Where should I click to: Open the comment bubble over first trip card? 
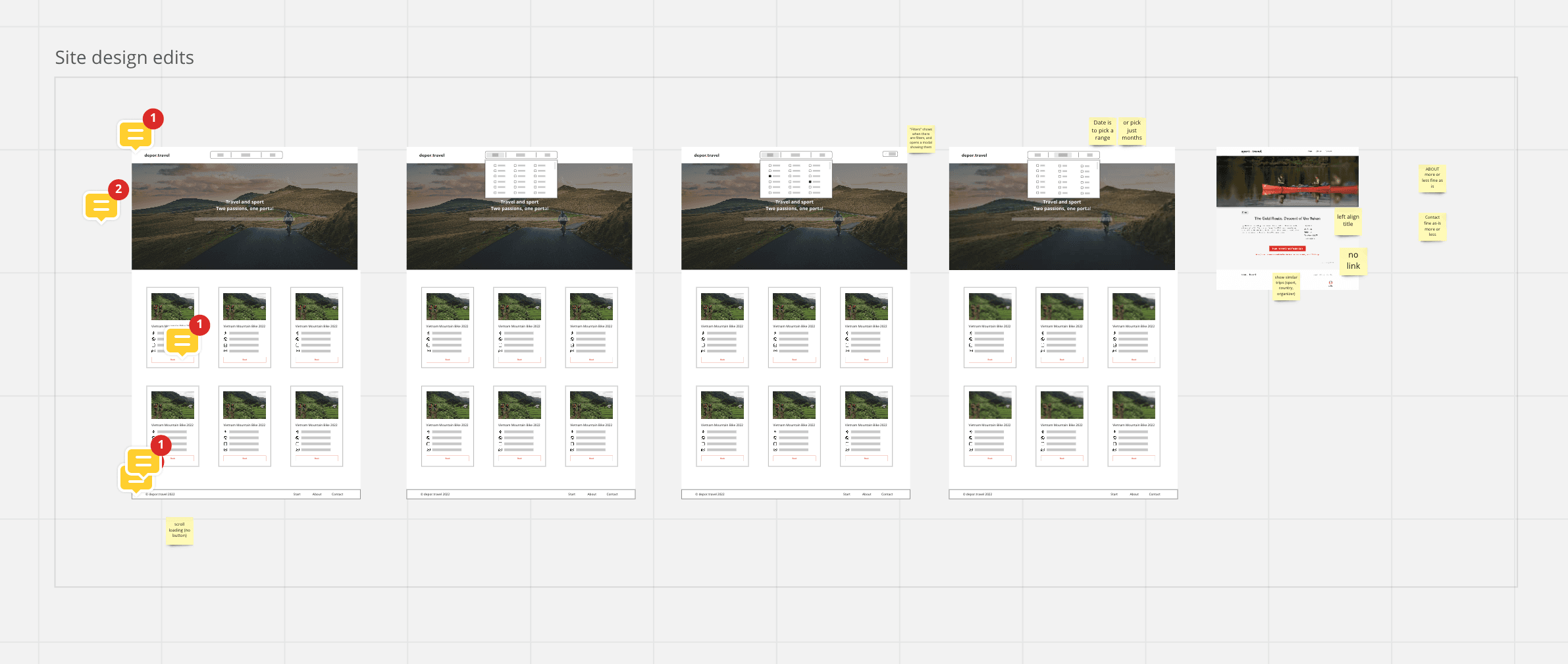tap(182, 341)
